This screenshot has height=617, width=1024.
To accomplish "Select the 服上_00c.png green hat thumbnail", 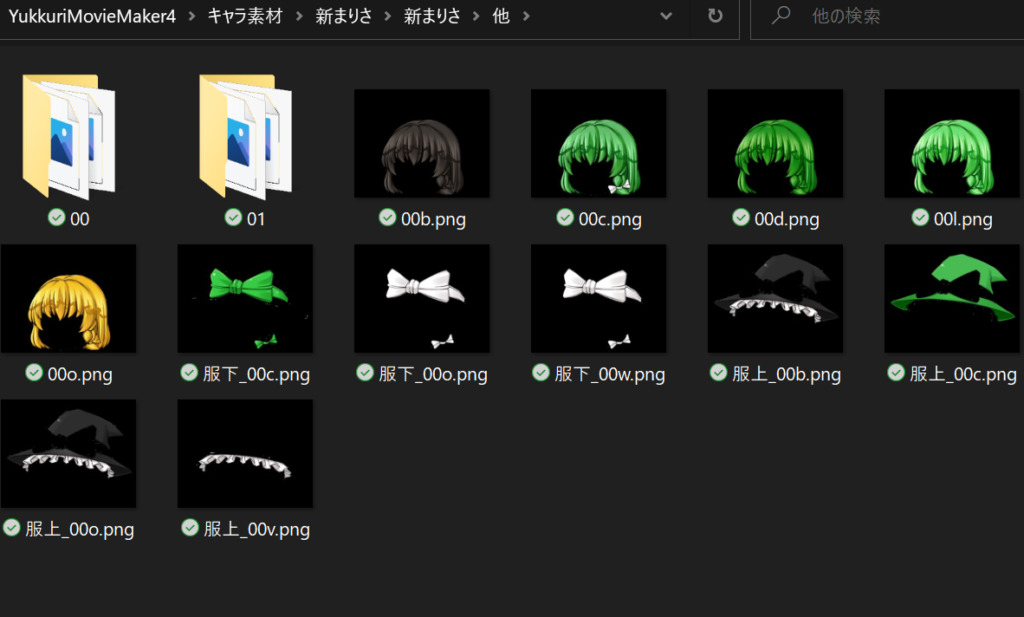I will point(952,298).
